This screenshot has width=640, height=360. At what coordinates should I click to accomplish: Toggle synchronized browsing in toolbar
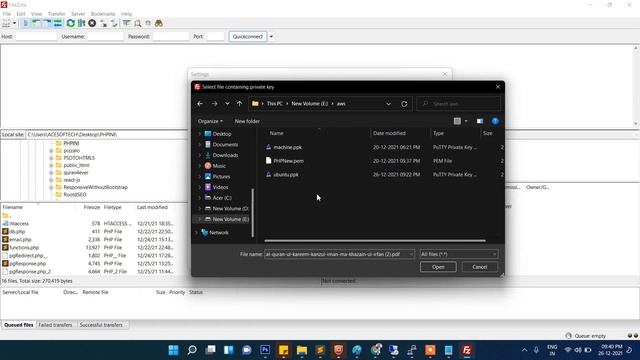(x=148, y=23)
